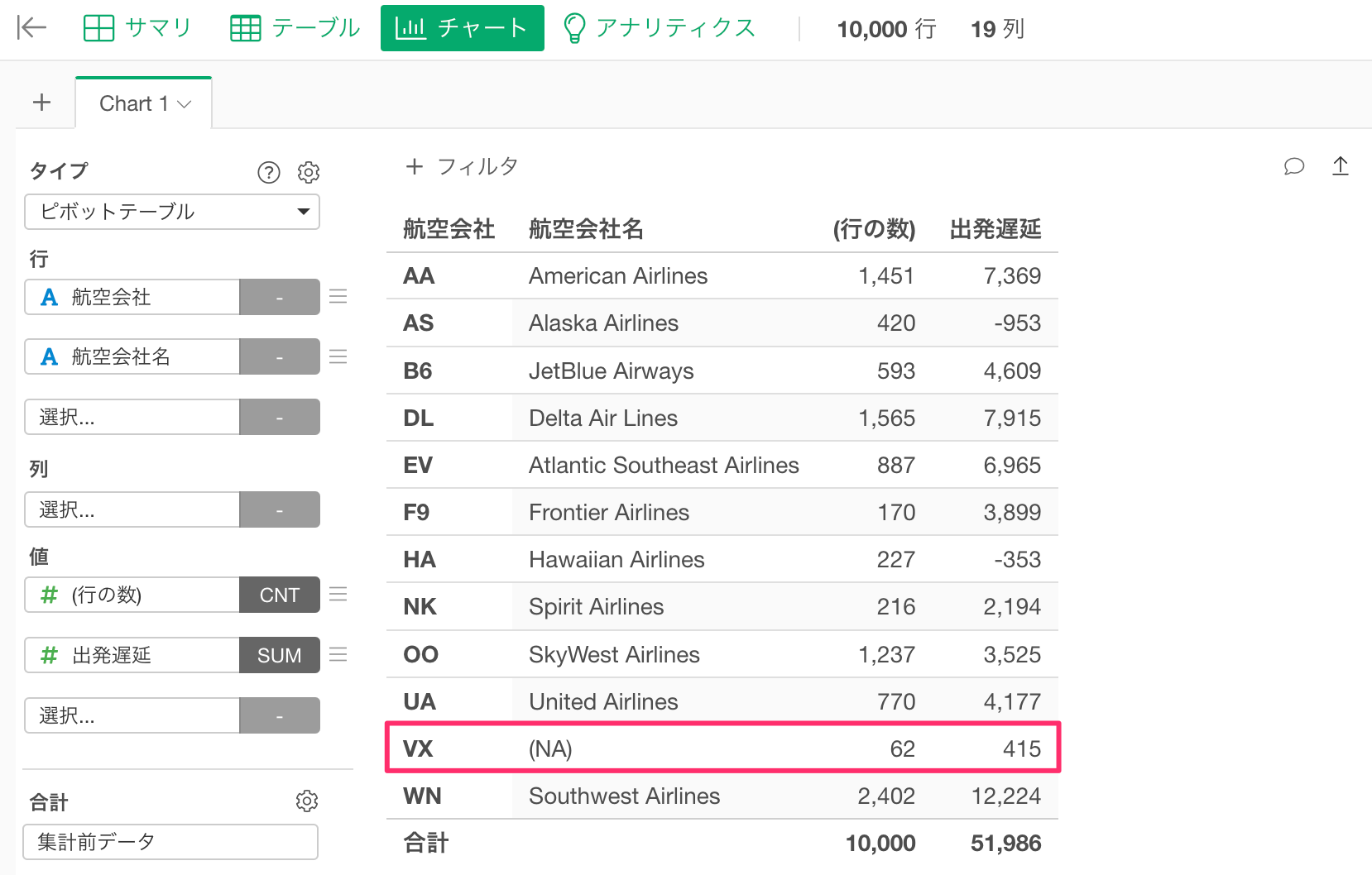Select the Frontier Airlines cell
1372x875 pixels.
click(609, 512)
